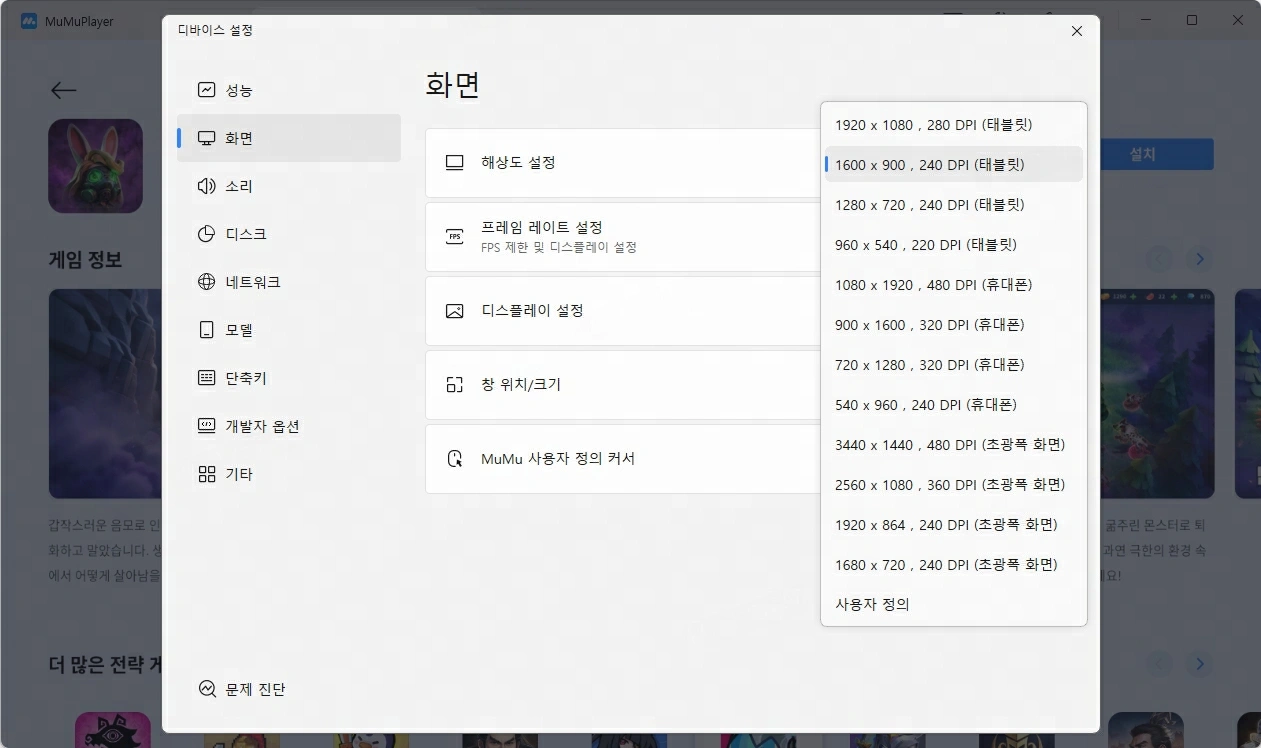Click the pie chart icon beside 디스크
This screenshot has width=1261, height=748.
(207, 234)
